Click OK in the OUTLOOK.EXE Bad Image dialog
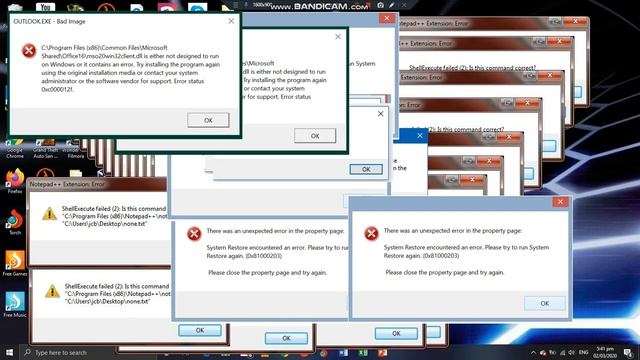The image size is (640, 360). point(208,120)
